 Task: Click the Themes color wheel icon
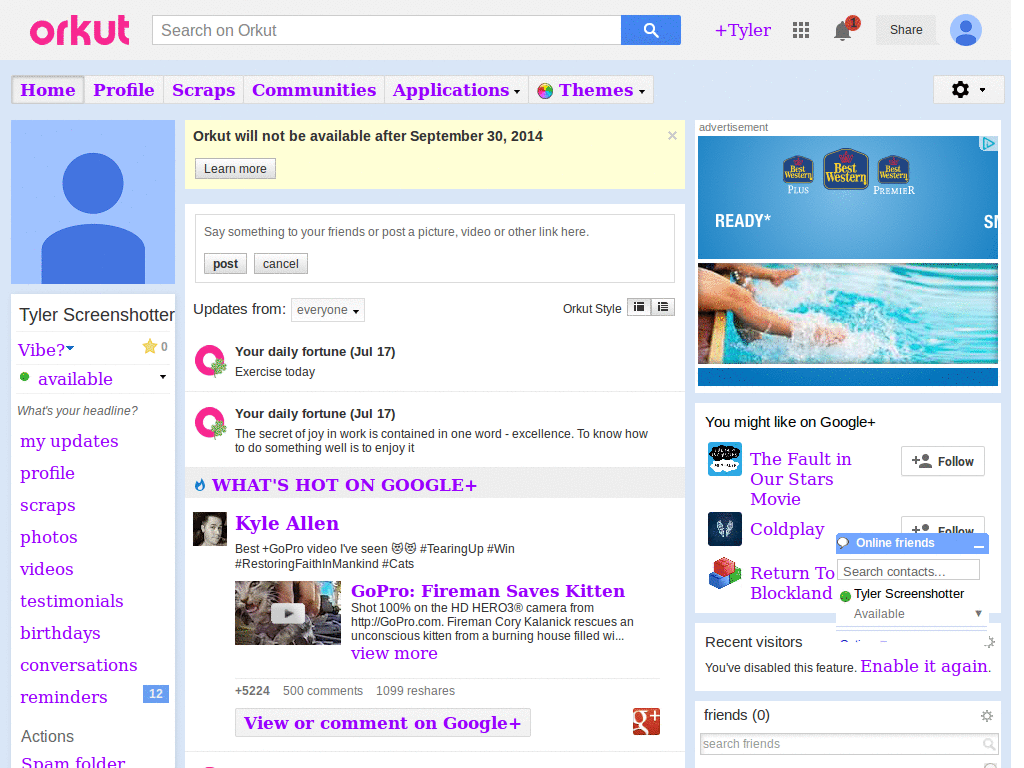pyautogui.click(x=545, y=91)
